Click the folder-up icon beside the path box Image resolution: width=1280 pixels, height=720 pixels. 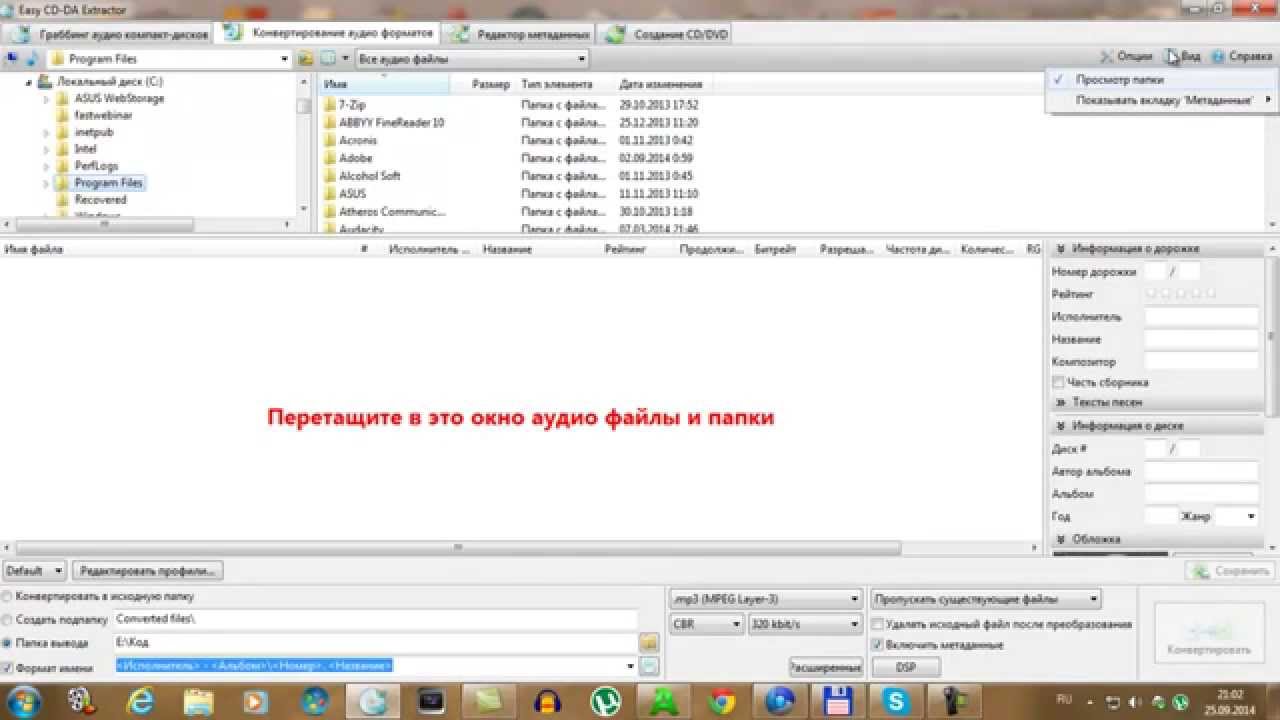(306, 59)
